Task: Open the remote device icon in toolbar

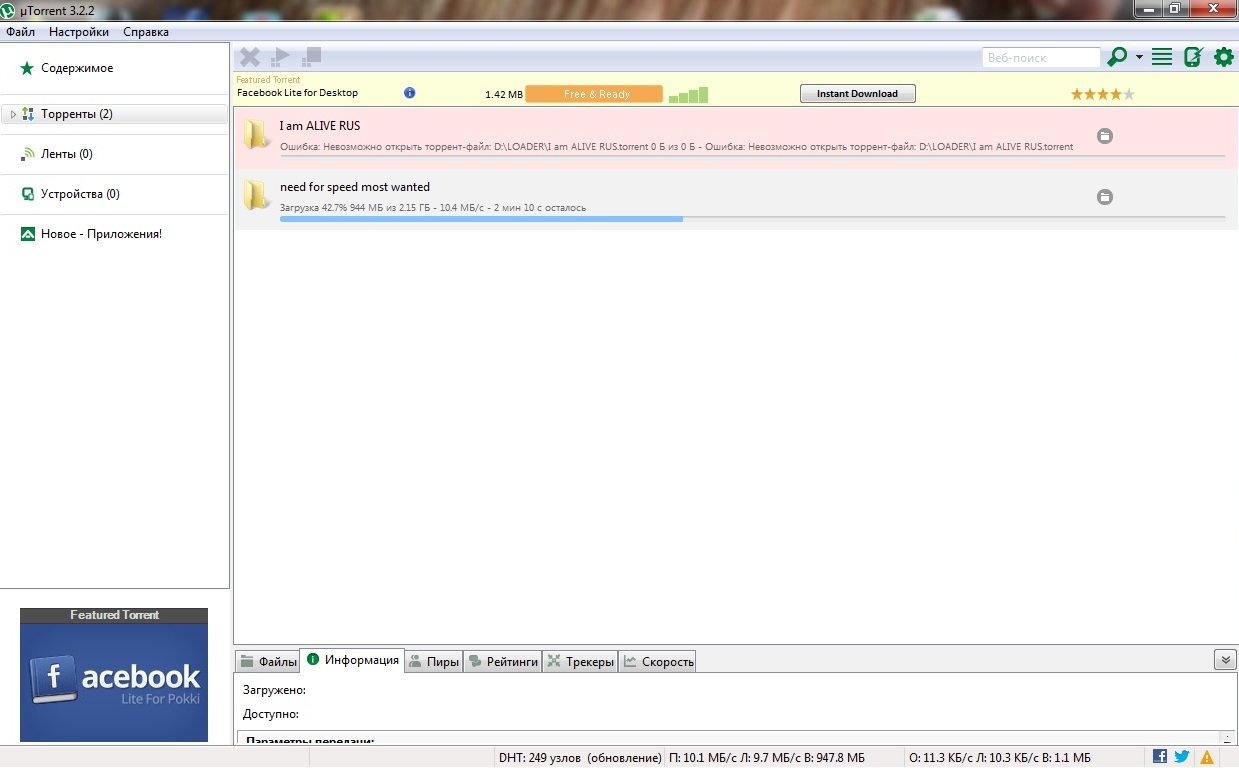Action: point(1192,57)
